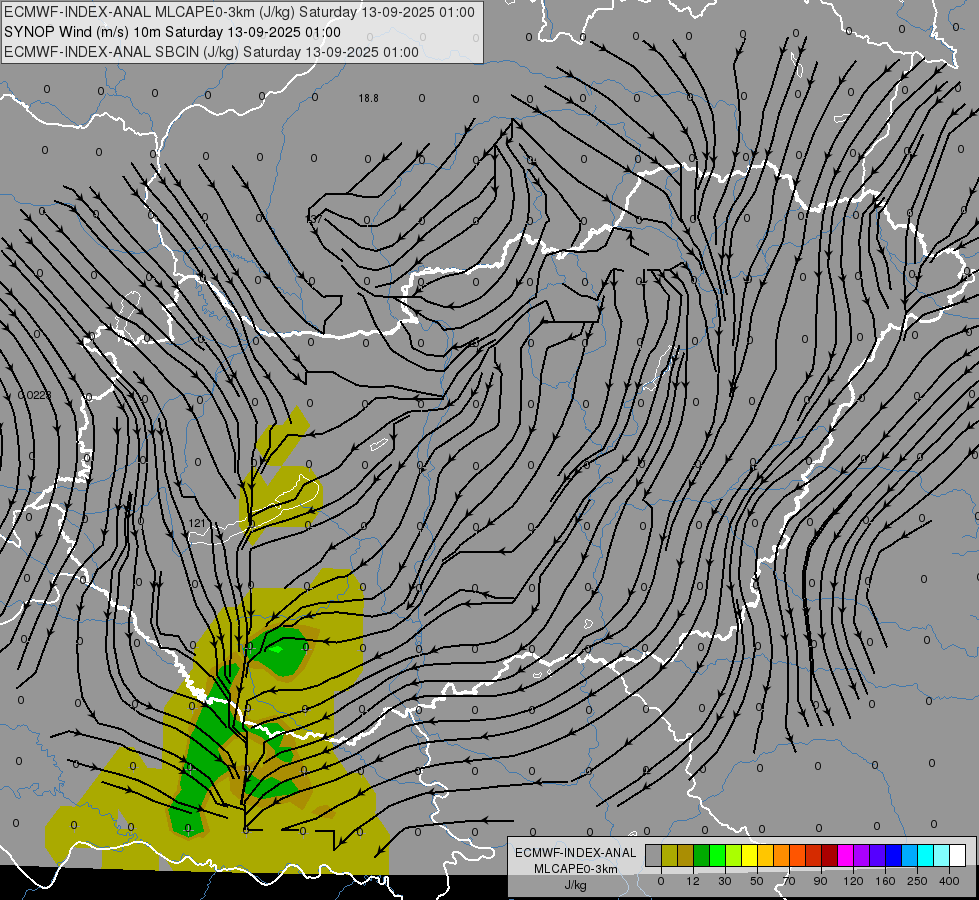Choose the legend scale value 250
The width and height of the screenshot is (979, 900).
pyautogui.click(x=917, y=881)
